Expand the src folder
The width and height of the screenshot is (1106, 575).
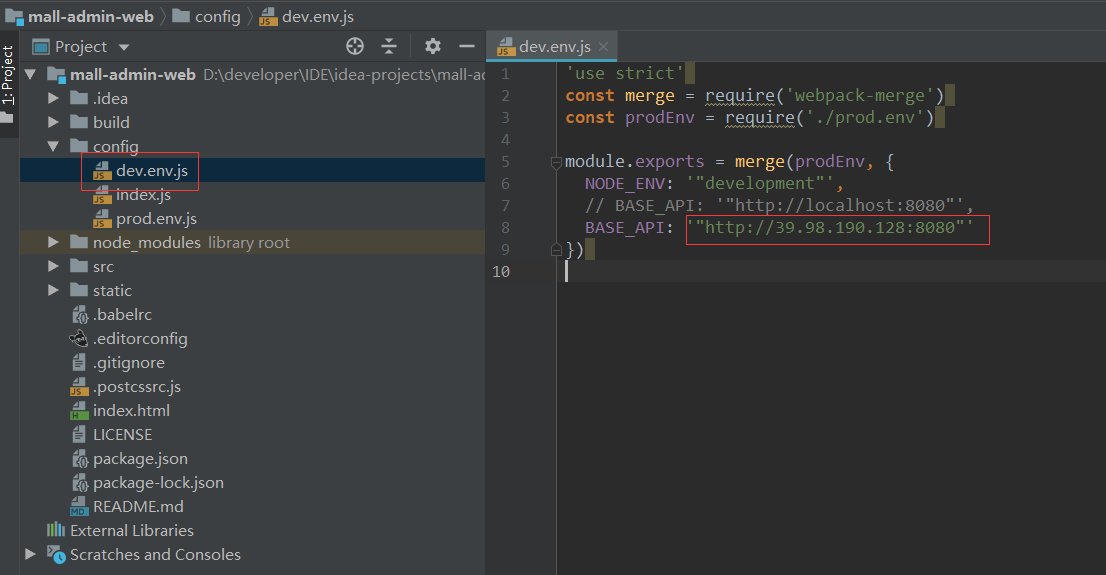tap(54, 267)
